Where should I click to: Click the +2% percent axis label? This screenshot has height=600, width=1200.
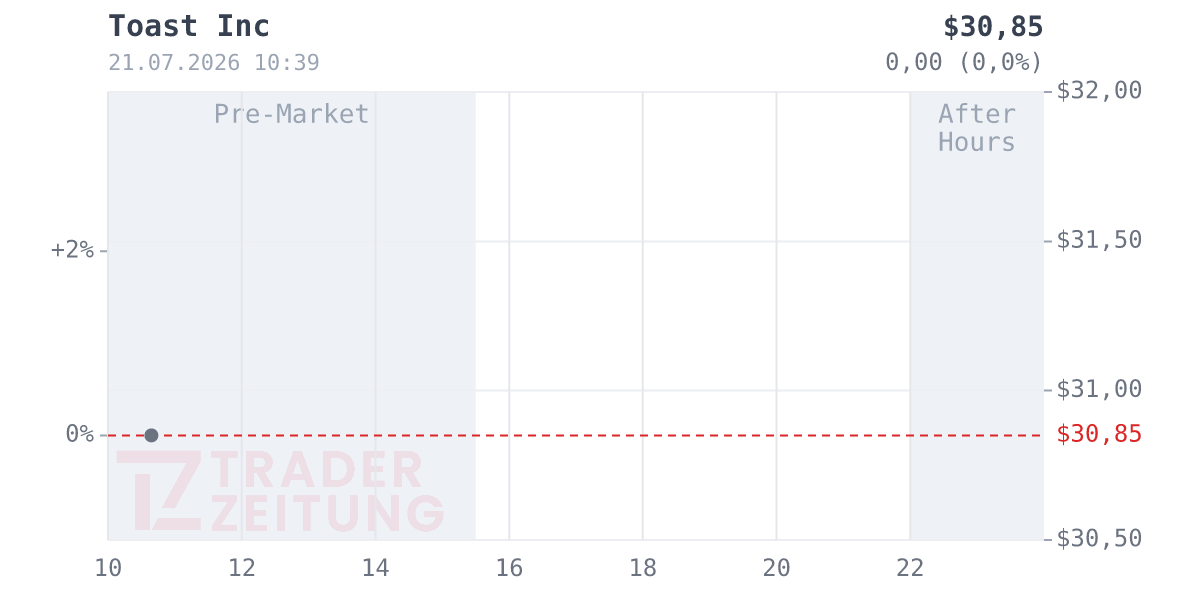(x=72, y=250)
